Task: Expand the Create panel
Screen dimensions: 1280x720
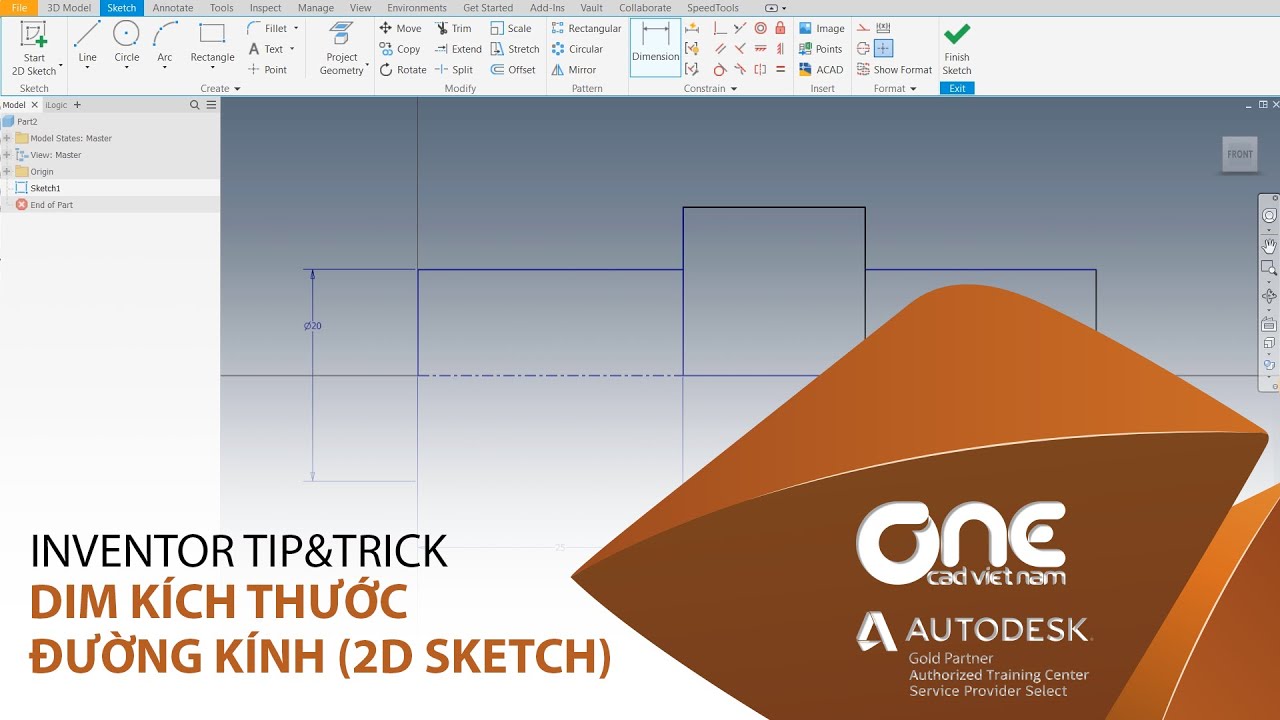Action: coord(221,88)
